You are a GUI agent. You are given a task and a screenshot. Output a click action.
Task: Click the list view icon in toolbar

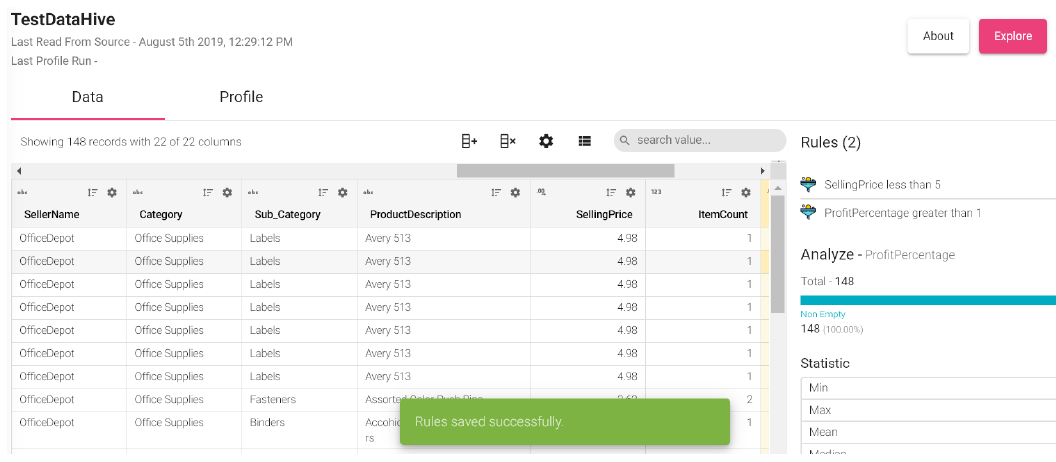[x=585, y=142]
